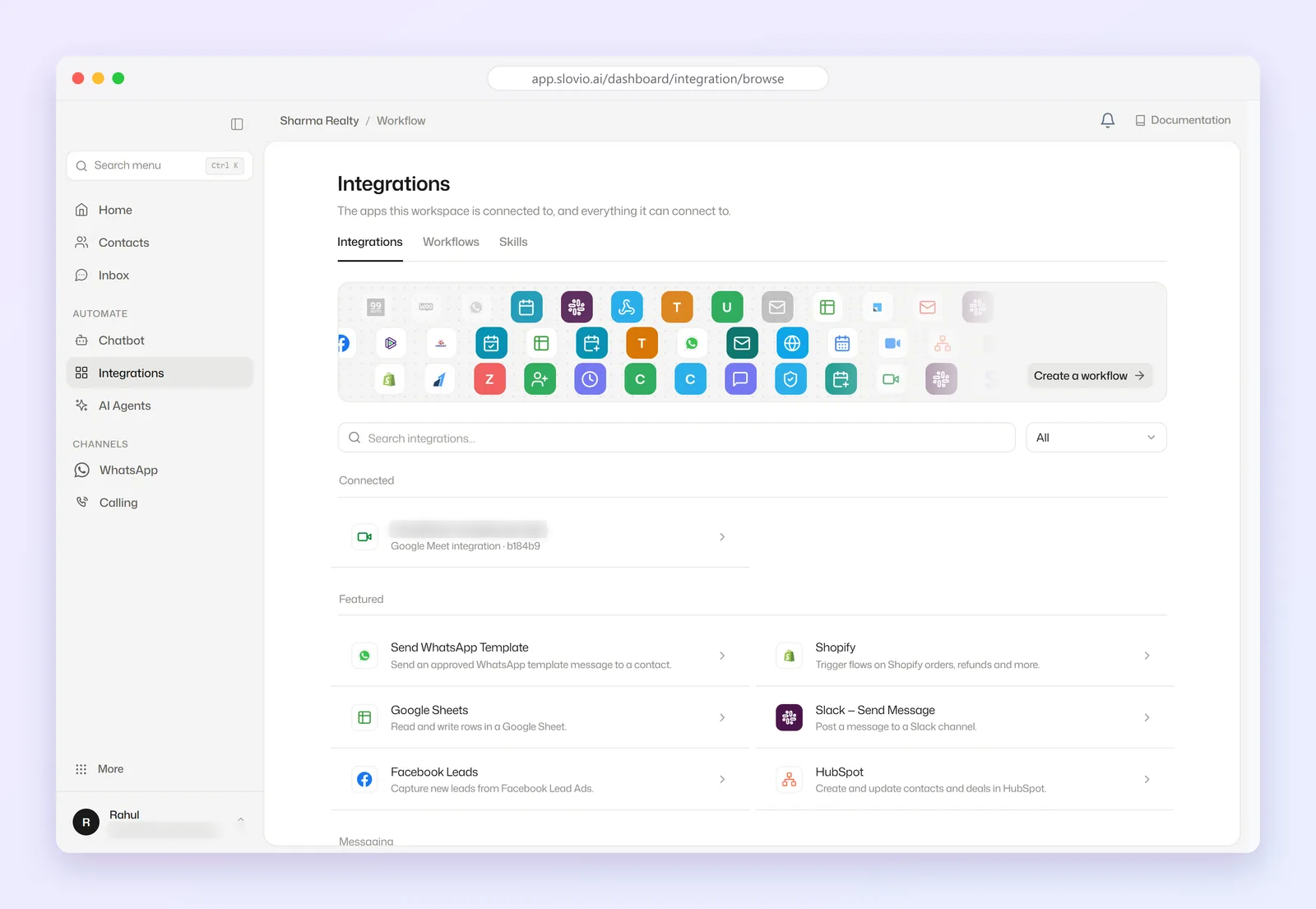1316x909 pixels.
Task: Click the WhatsApp icon beside Send WhatsApp Template
Action: [x=364, y=656]
